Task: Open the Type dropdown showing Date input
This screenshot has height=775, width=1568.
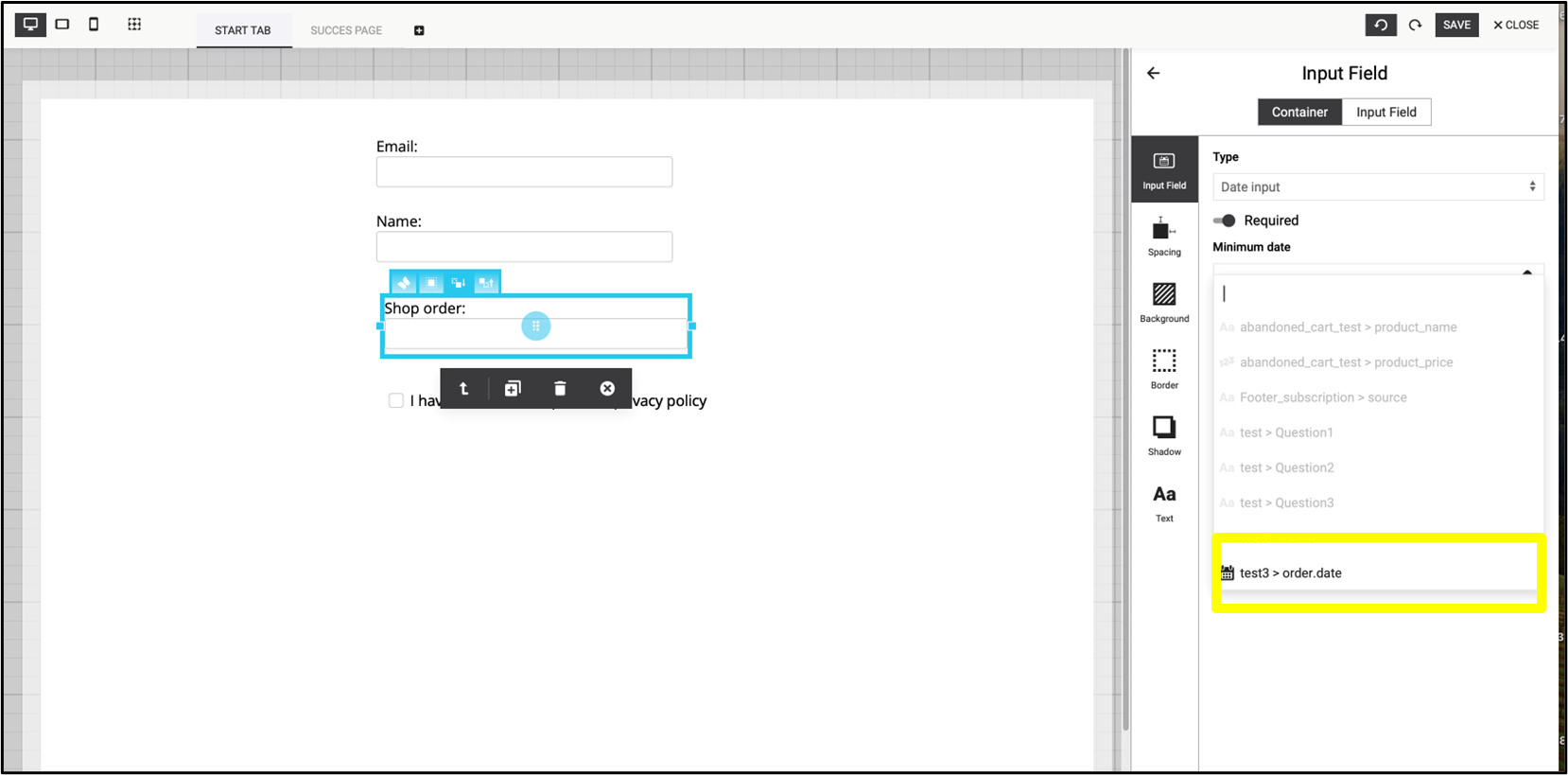Action: tap(1378, 186)
